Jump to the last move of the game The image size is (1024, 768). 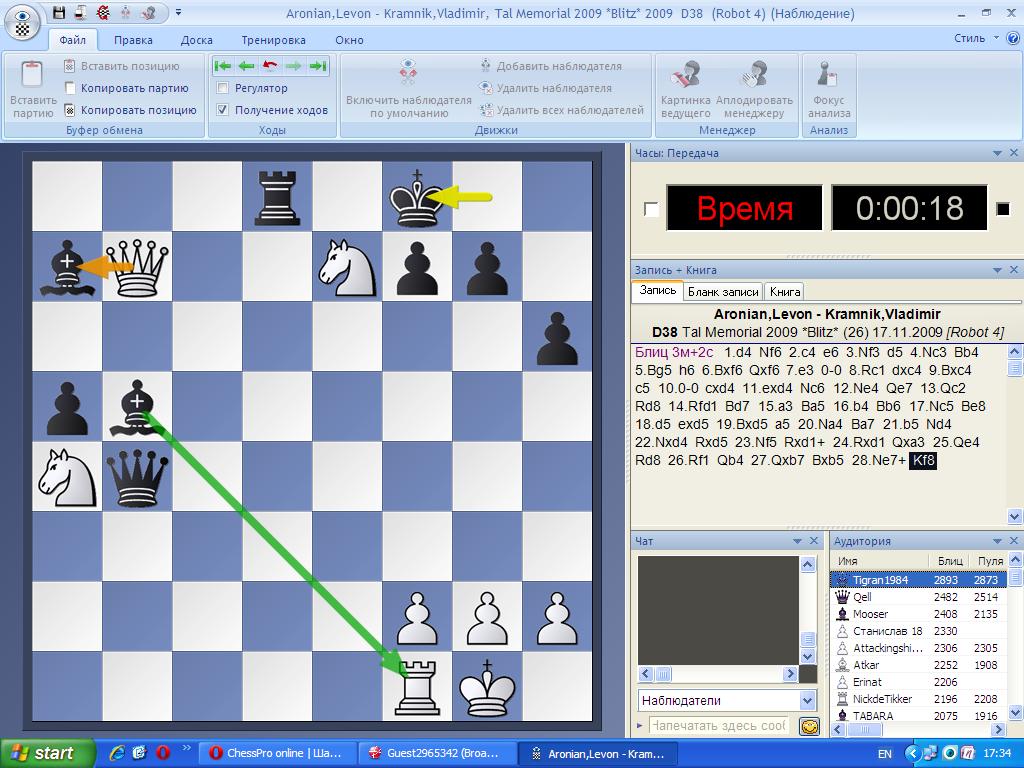(x=318, y=66)
